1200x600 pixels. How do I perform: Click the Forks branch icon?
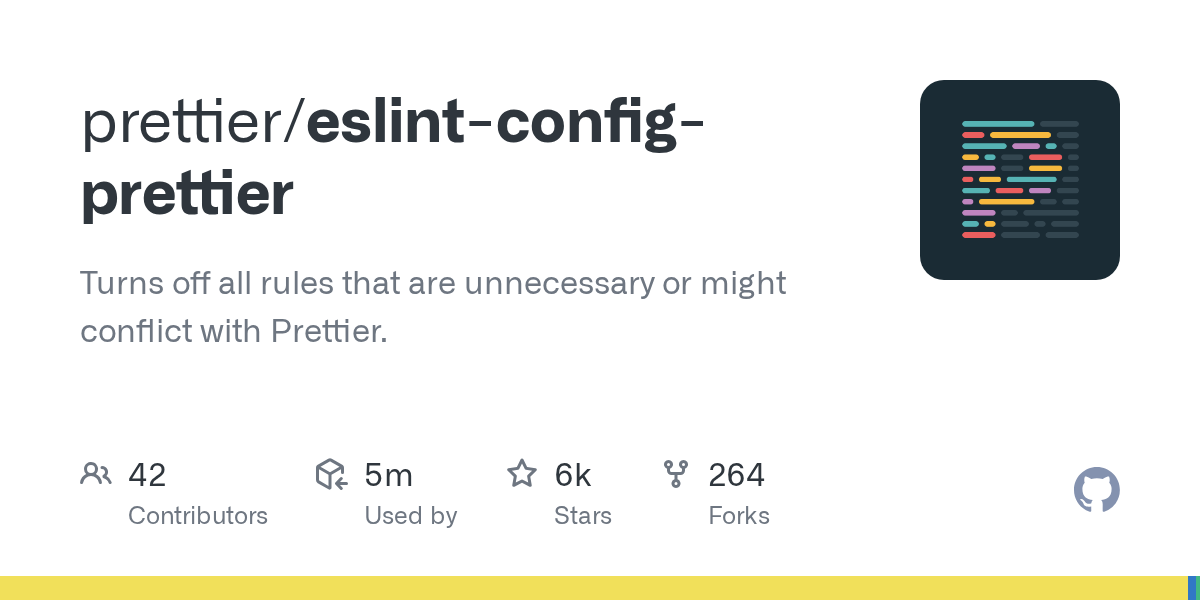676,474
